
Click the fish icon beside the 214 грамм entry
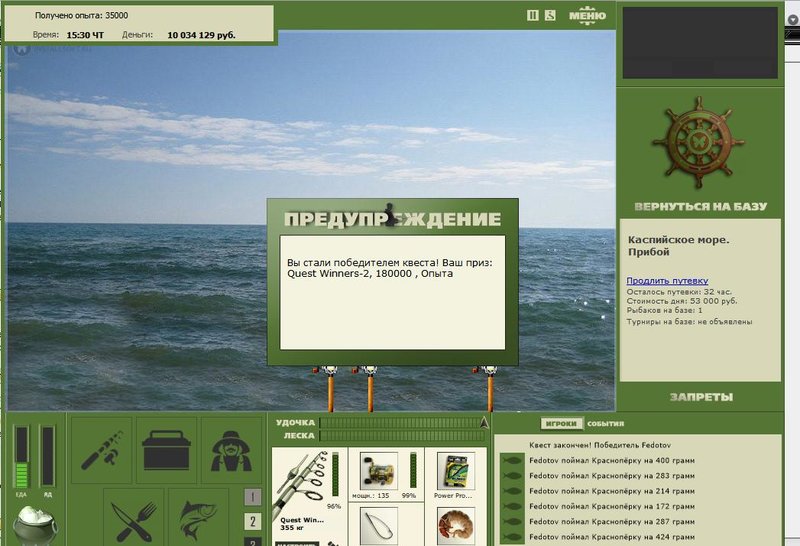[512, 491]
